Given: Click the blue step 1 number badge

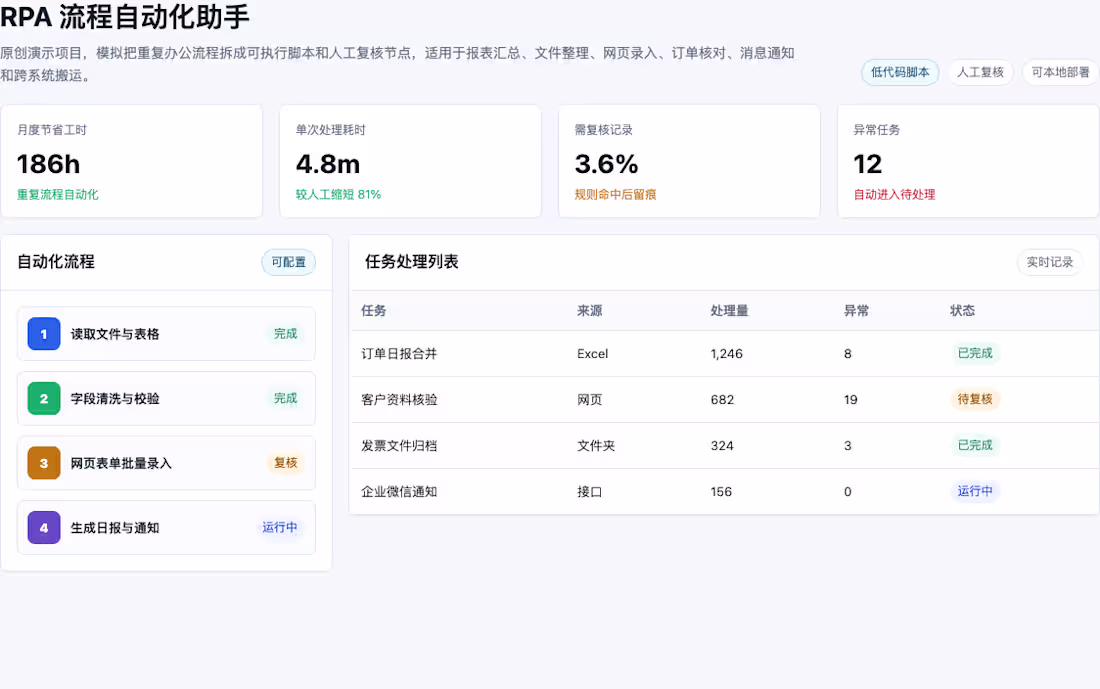Looking at the screenshot, I should point(43,334).
